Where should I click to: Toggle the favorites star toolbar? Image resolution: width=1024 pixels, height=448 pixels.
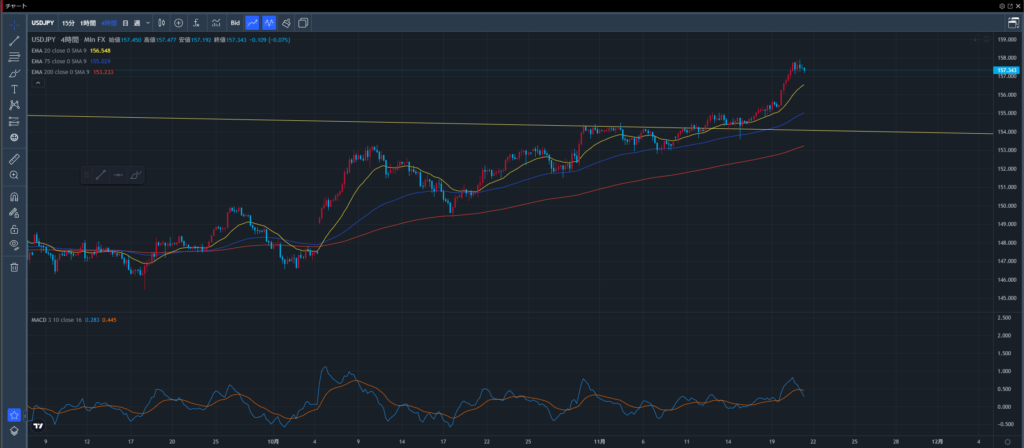click(14, 414)
